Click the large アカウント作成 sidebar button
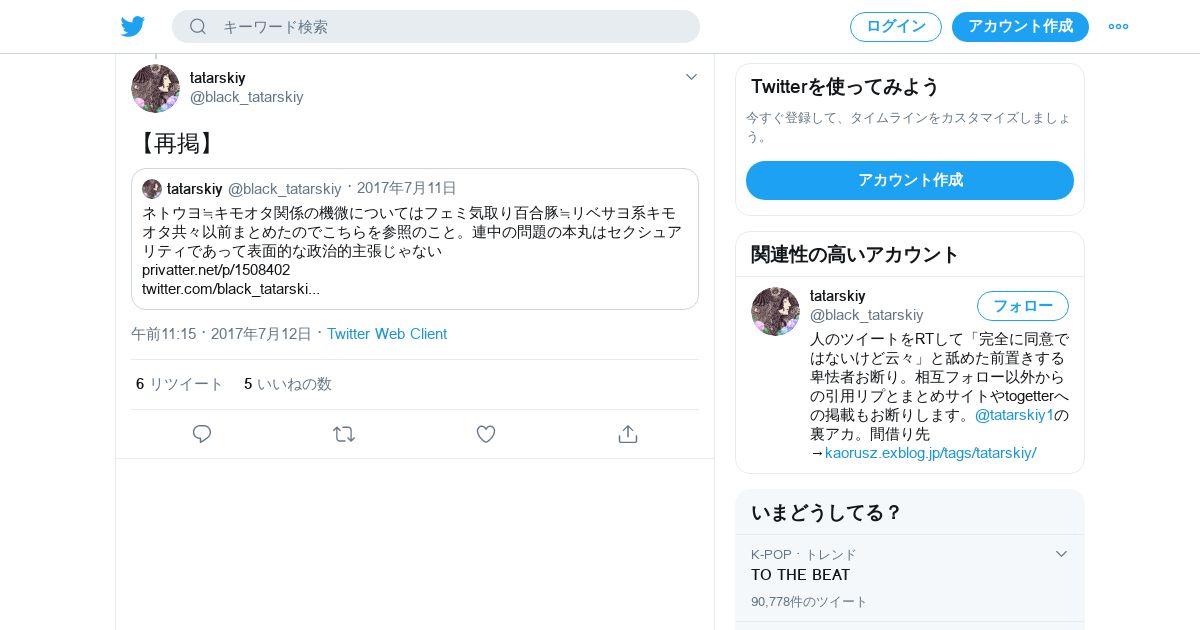This screenshot has width=1200, height=630. point(910,180)
